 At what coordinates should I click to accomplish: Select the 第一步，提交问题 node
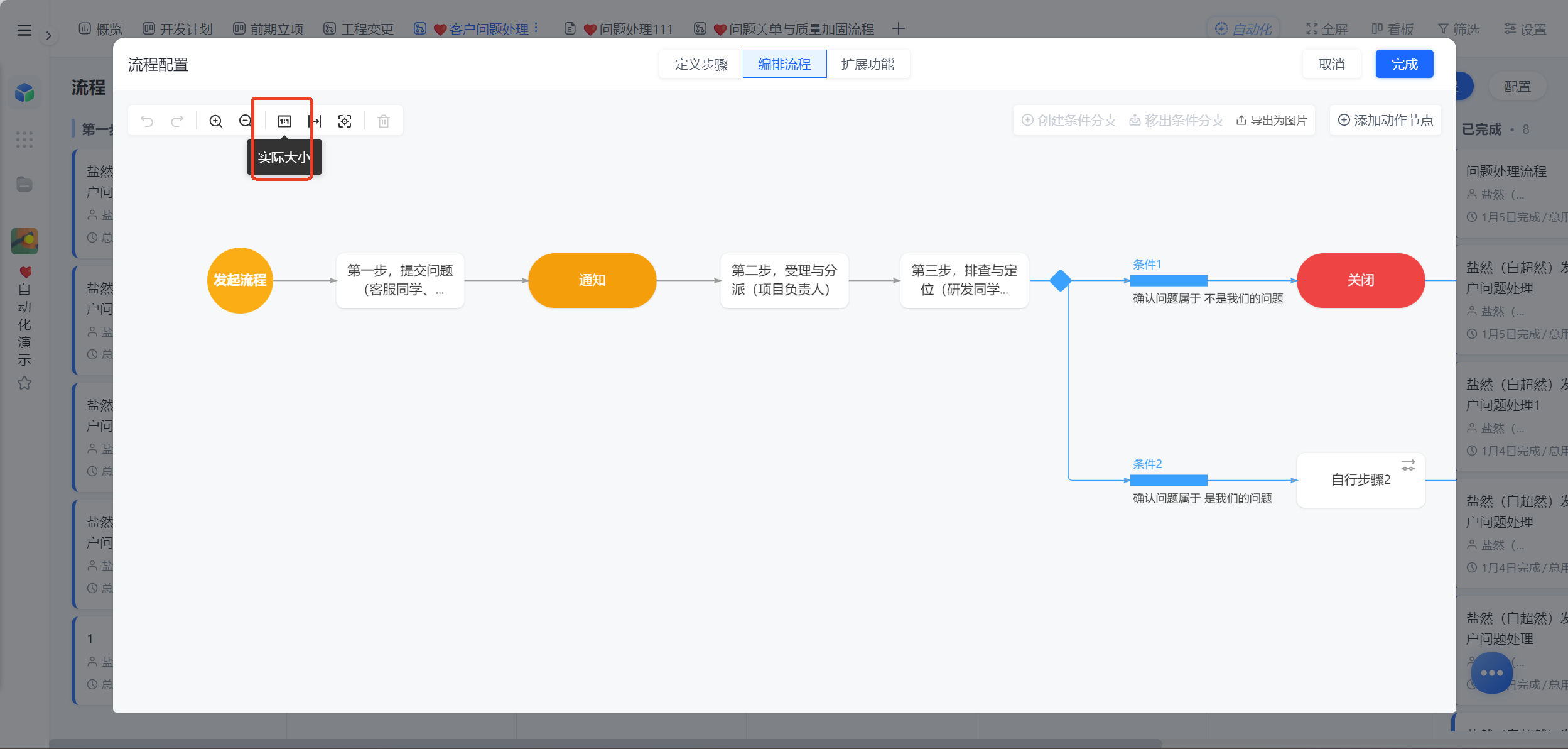(x=400, y=280)
